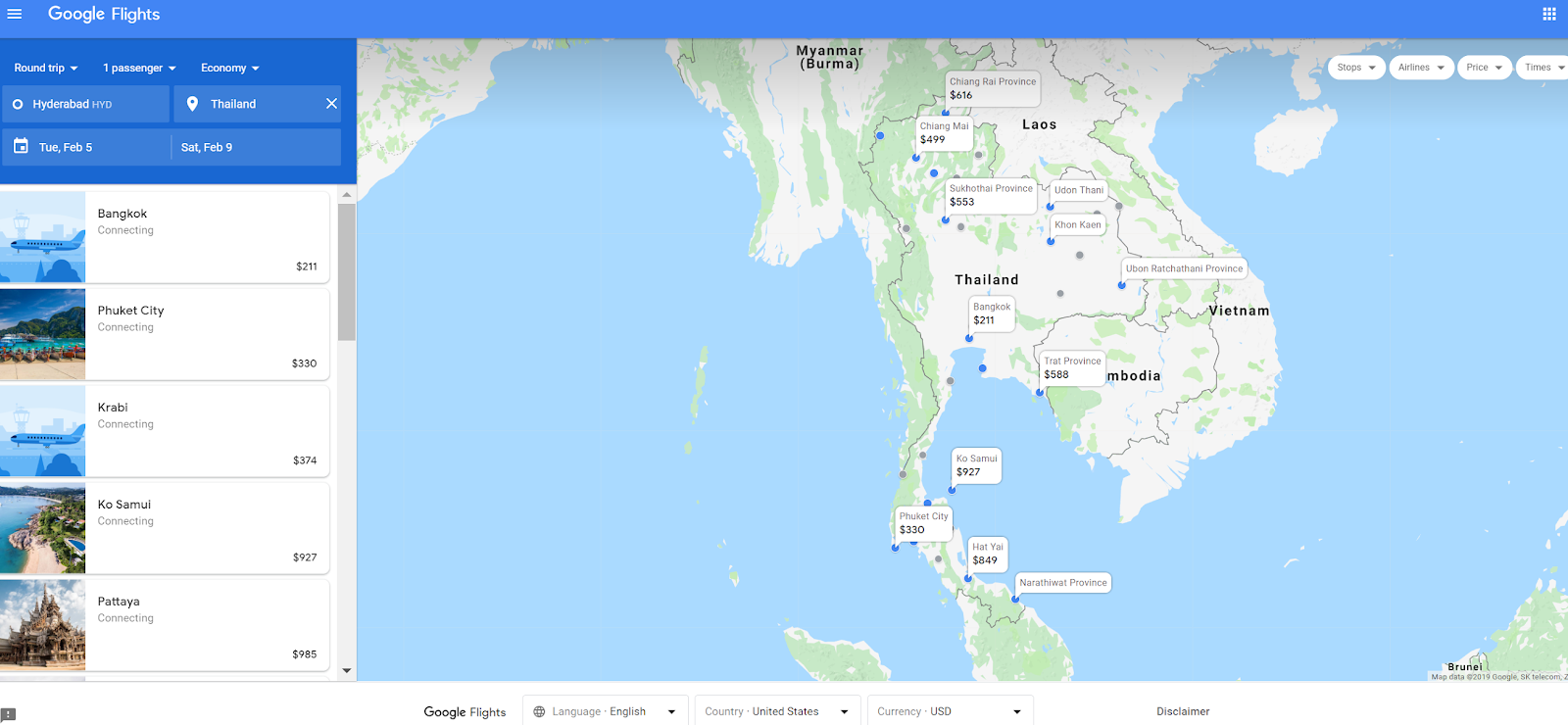Image resolution: width=1568 pixels, height=725 pixels.
Task: Click the globe icon beside Language
Action: [x=539, y=711]
